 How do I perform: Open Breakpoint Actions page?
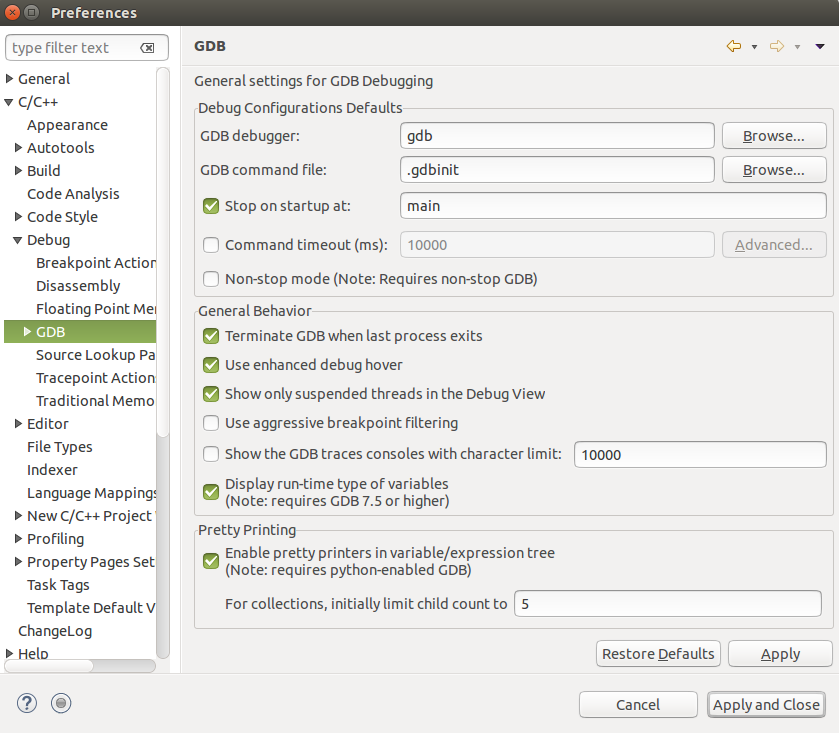[96, 263]
